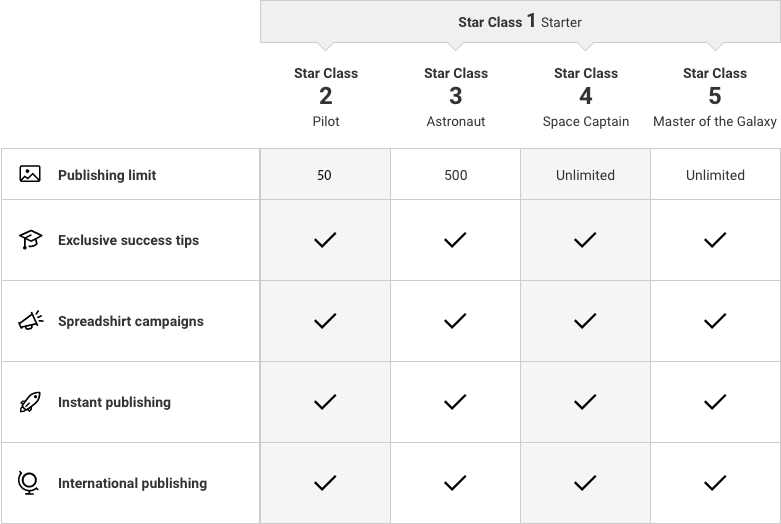Click Astronaut checkmark for Spreadshirt campaigns
Viewport: 781px width, 524px height.
[455, 321]
